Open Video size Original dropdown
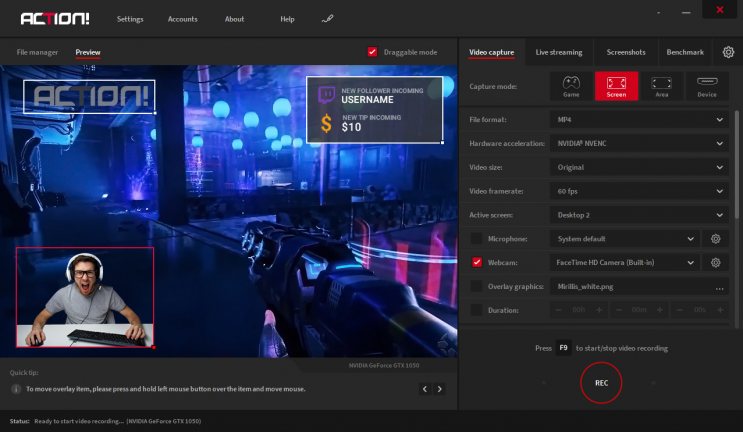The width and height of the screenshot is (743, 432). (x=639, y=167)
